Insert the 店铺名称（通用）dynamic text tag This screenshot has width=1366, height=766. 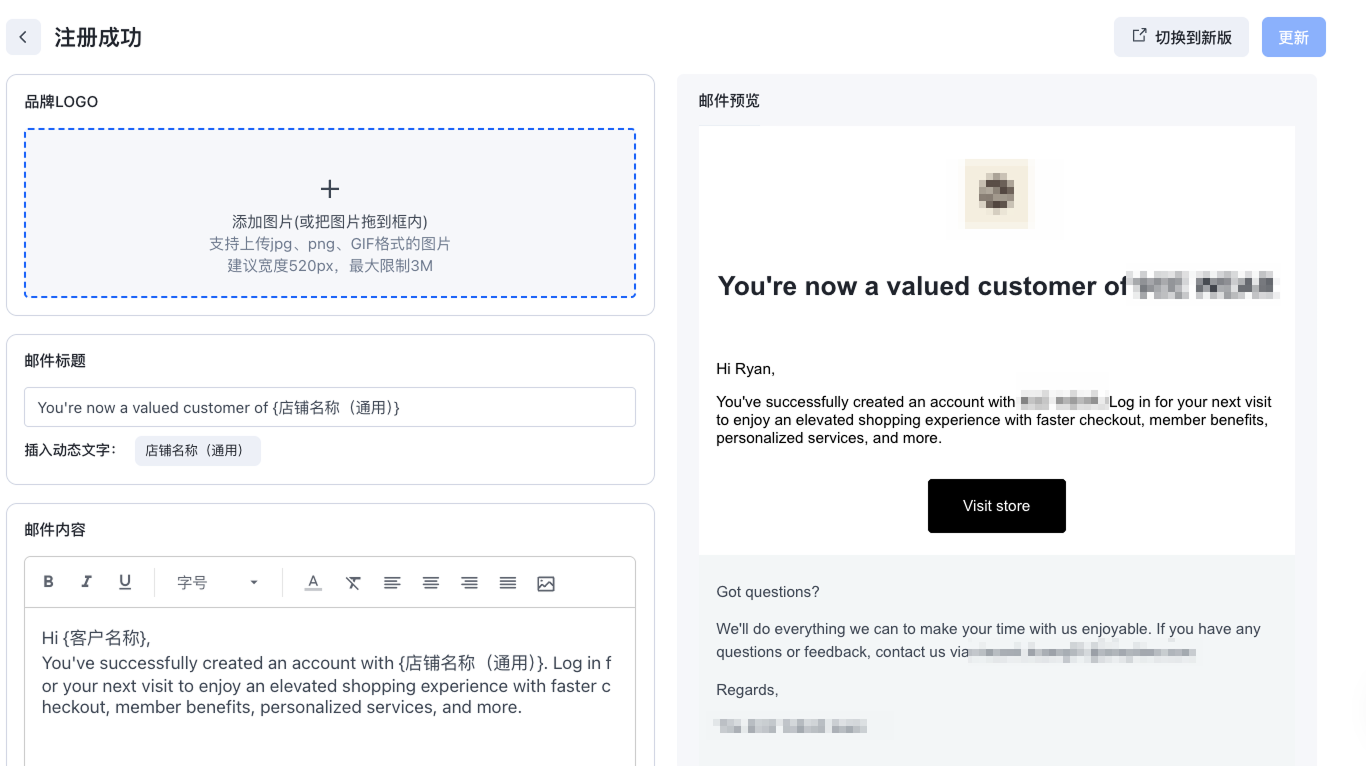click(197, 451)
